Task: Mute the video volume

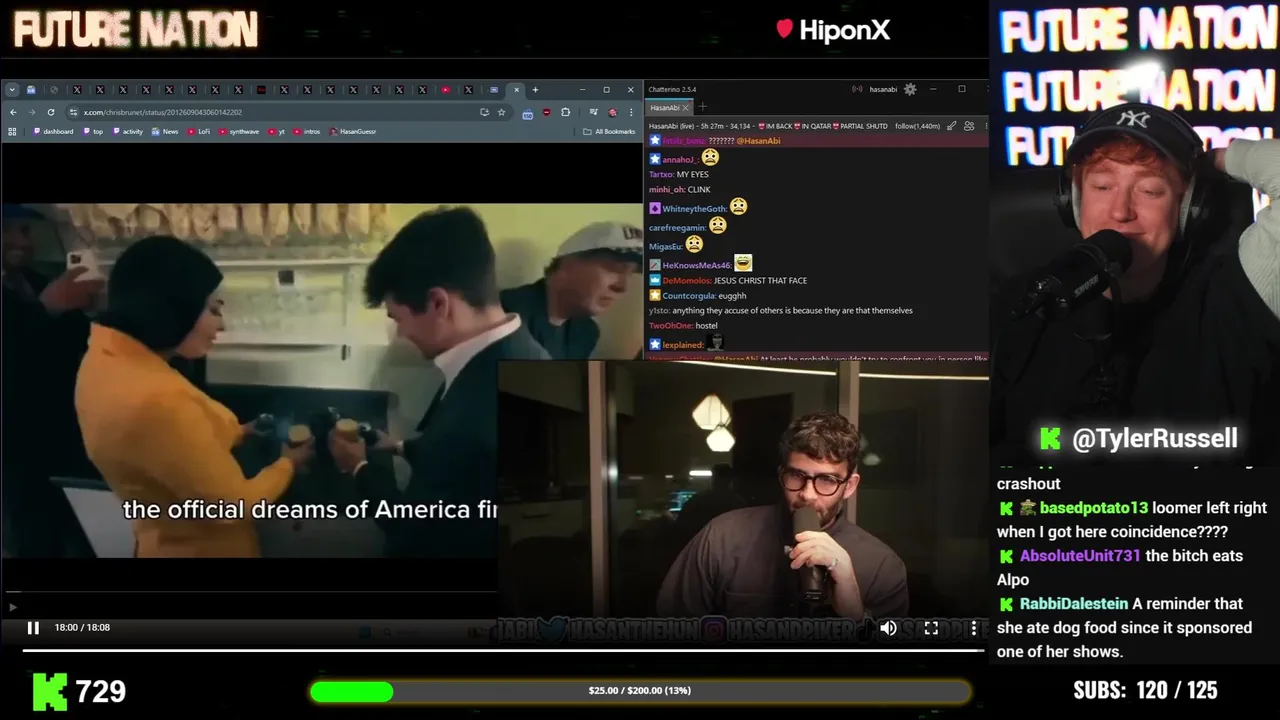Action: (x=888, y=628)
